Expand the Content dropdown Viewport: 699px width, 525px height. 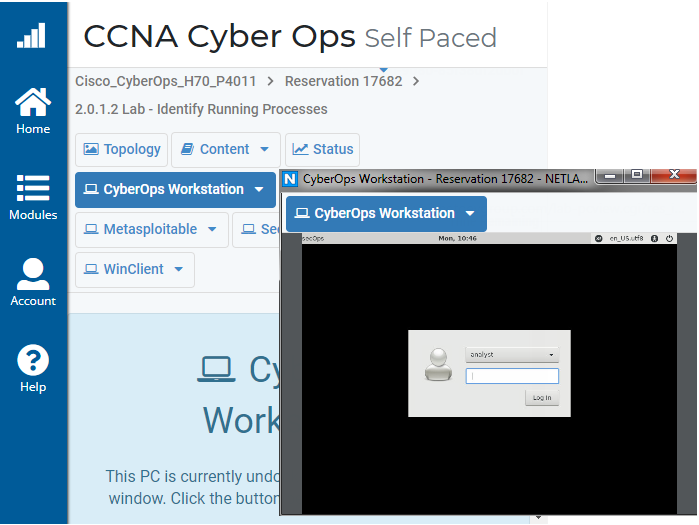[x=226, y=149]
